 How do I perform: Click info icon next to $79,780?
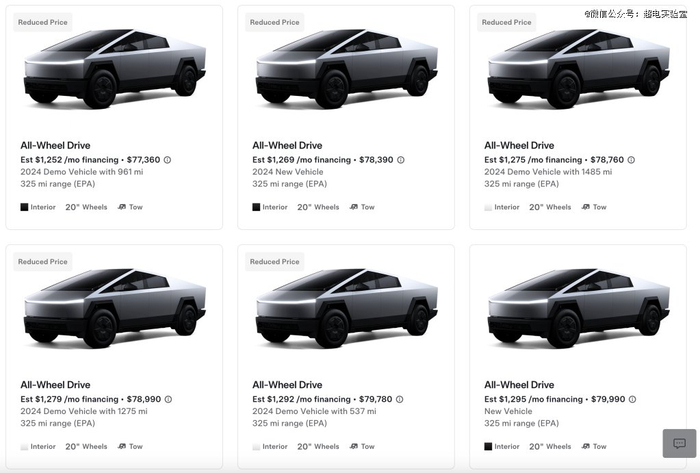(399, 399)
